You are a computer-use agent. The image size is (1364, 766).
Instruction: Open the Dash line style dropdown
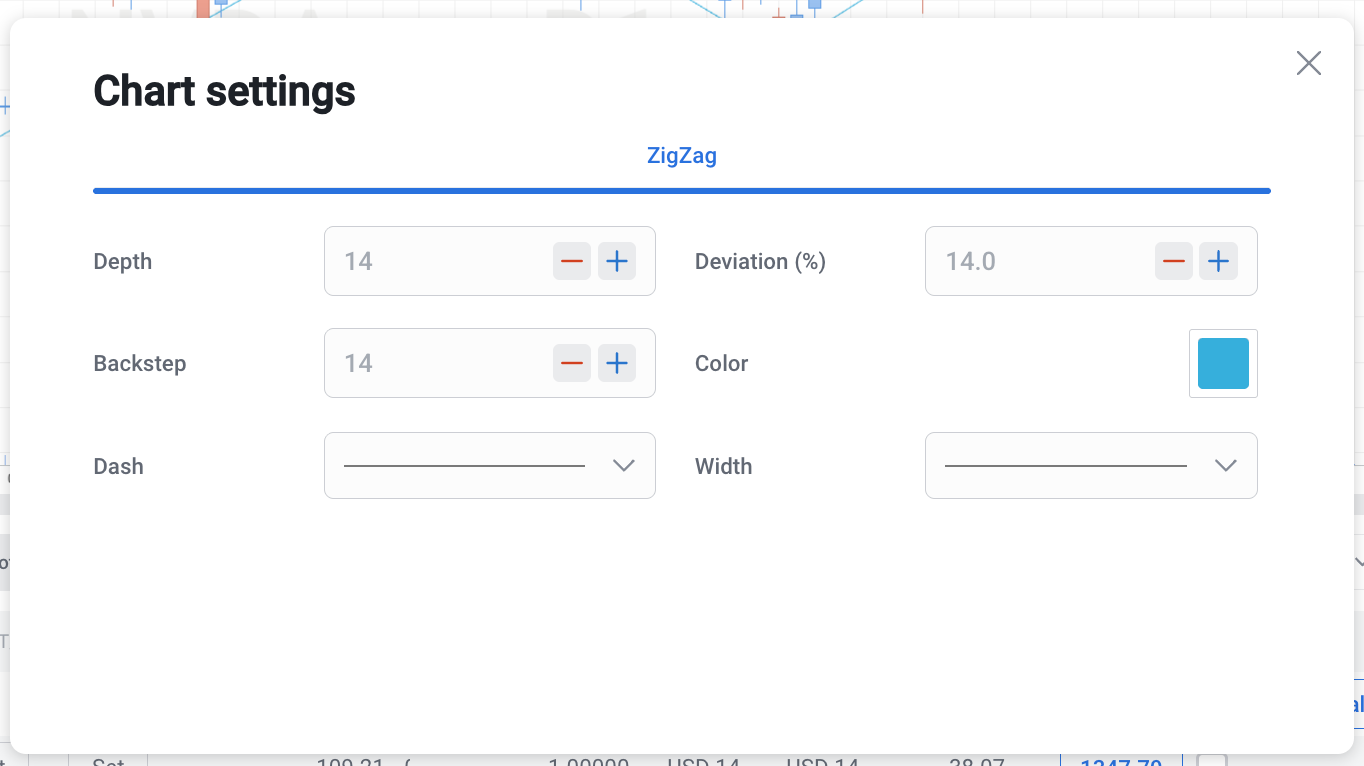[489, 465]
